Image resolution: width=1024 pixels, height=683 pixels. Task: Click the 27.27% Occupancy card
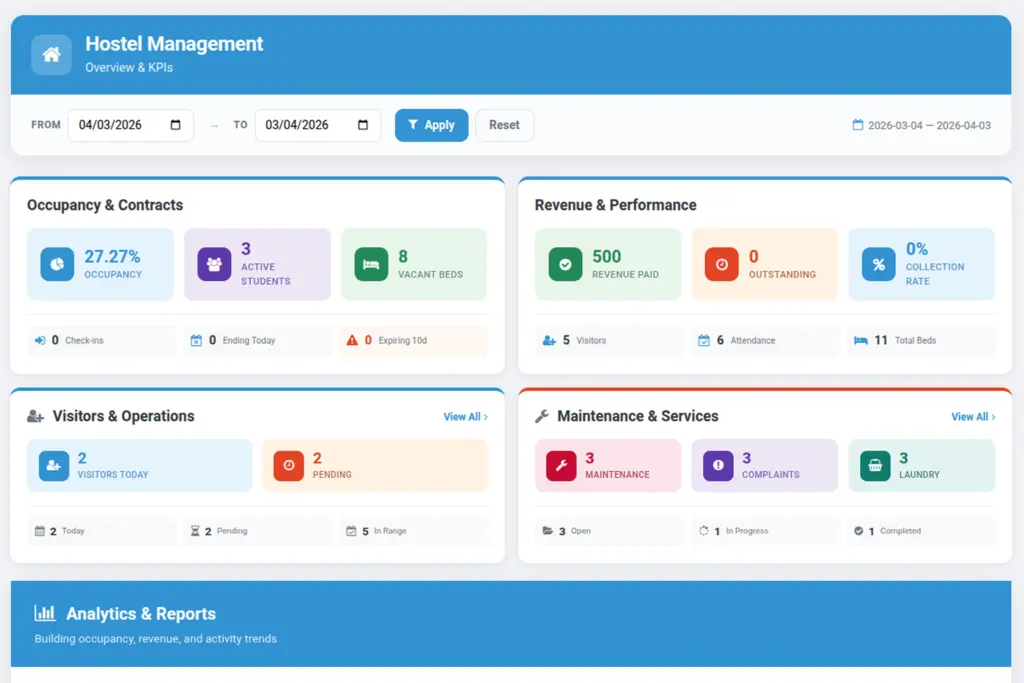pyautogui.click(x=101, y=264)
